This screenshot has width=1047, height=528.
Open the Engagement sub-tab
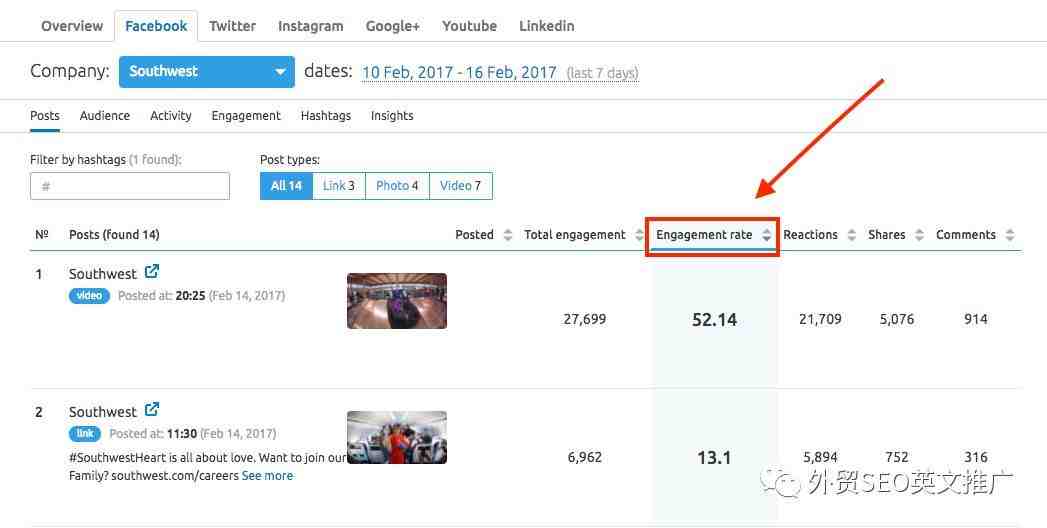coord(246,115)
